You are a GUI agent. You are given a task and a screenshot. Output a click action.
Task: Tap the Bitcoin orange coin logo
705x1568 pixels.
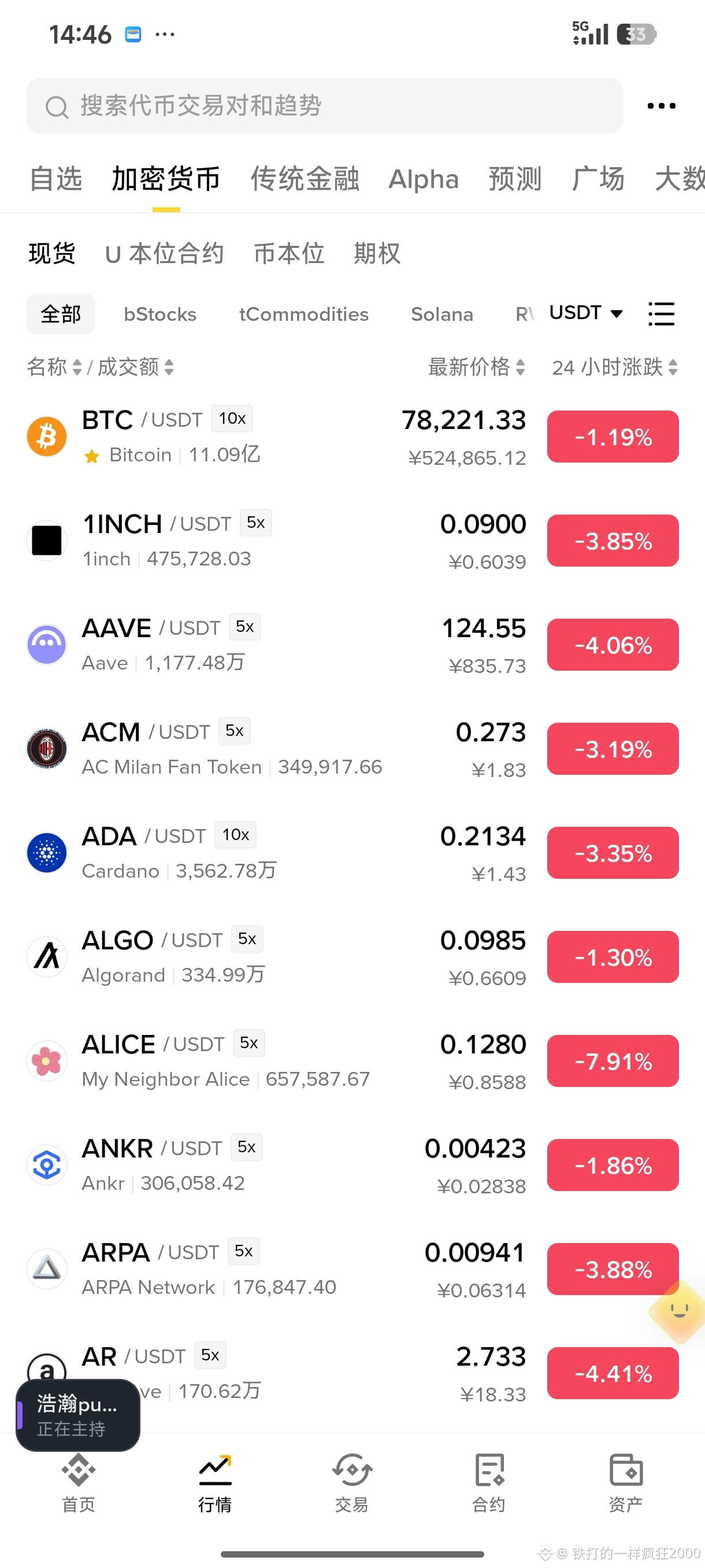(x=47, y=437)
